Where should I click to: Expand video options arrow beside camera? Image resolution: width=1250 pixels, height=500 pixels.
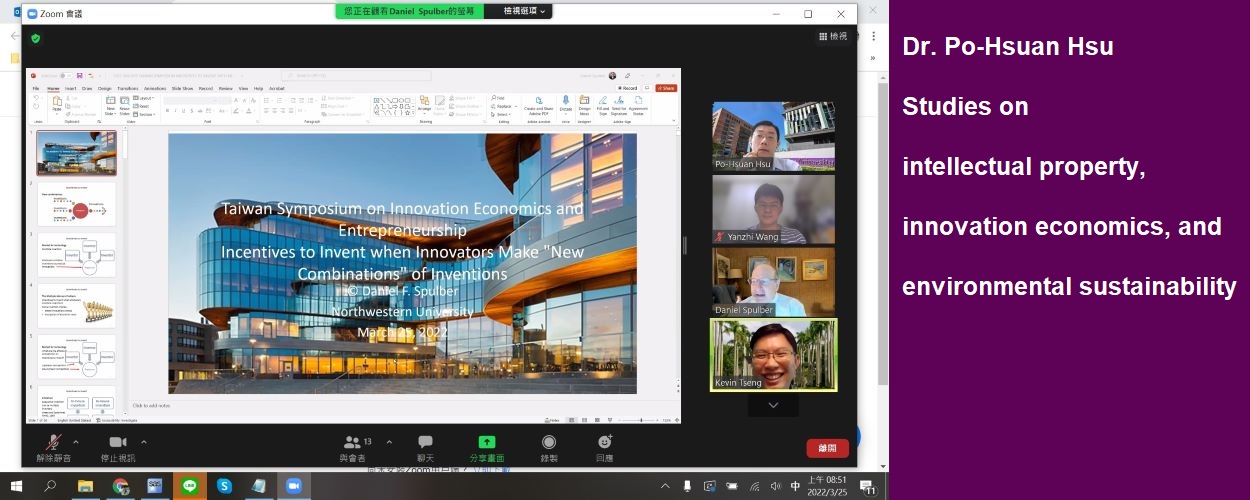tap(144, 441)
